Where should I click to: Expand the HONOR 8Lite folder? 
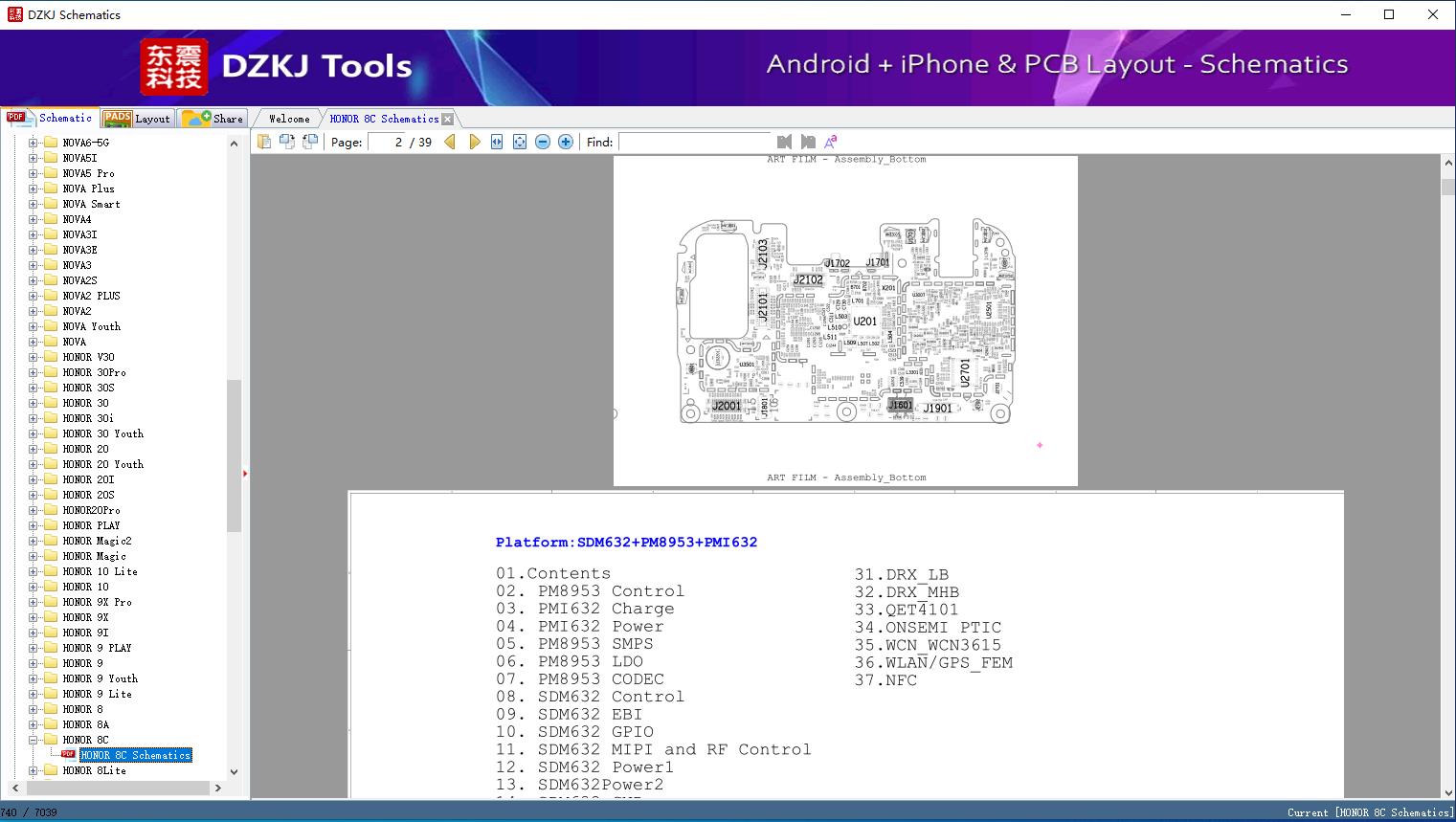pyautogui.click(x=34, y=770)
